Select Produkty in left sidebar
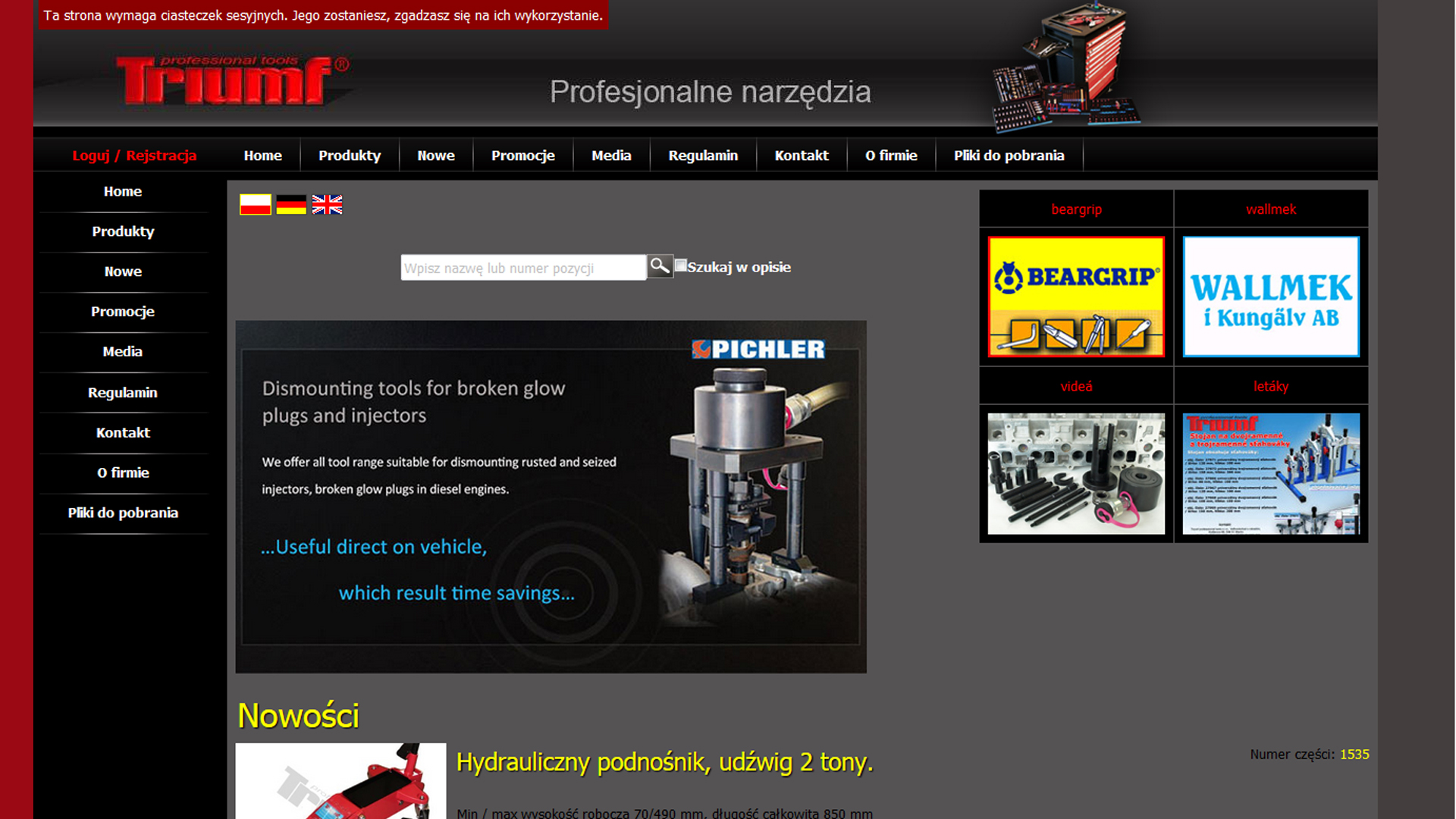 coord(123,232)
